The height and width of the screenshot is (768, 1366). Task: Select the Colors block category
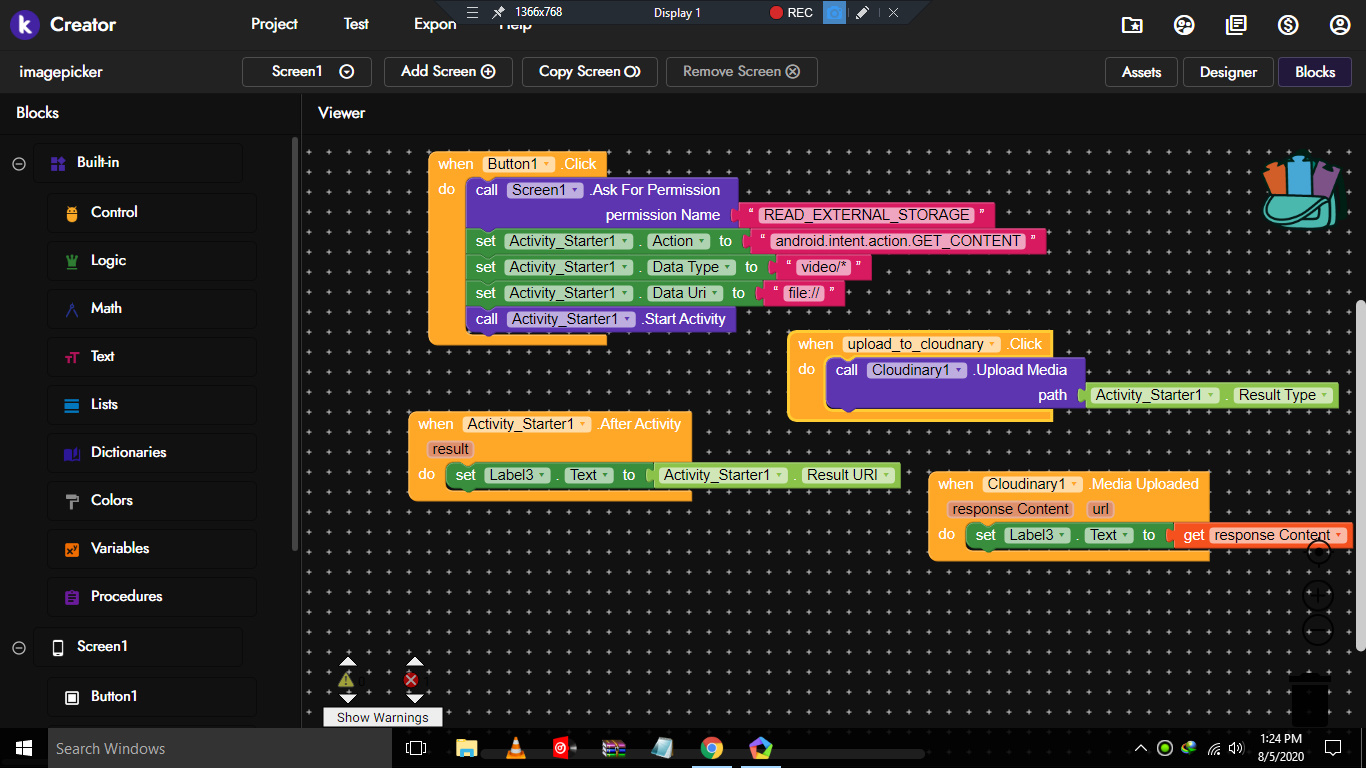pos(111,500)
